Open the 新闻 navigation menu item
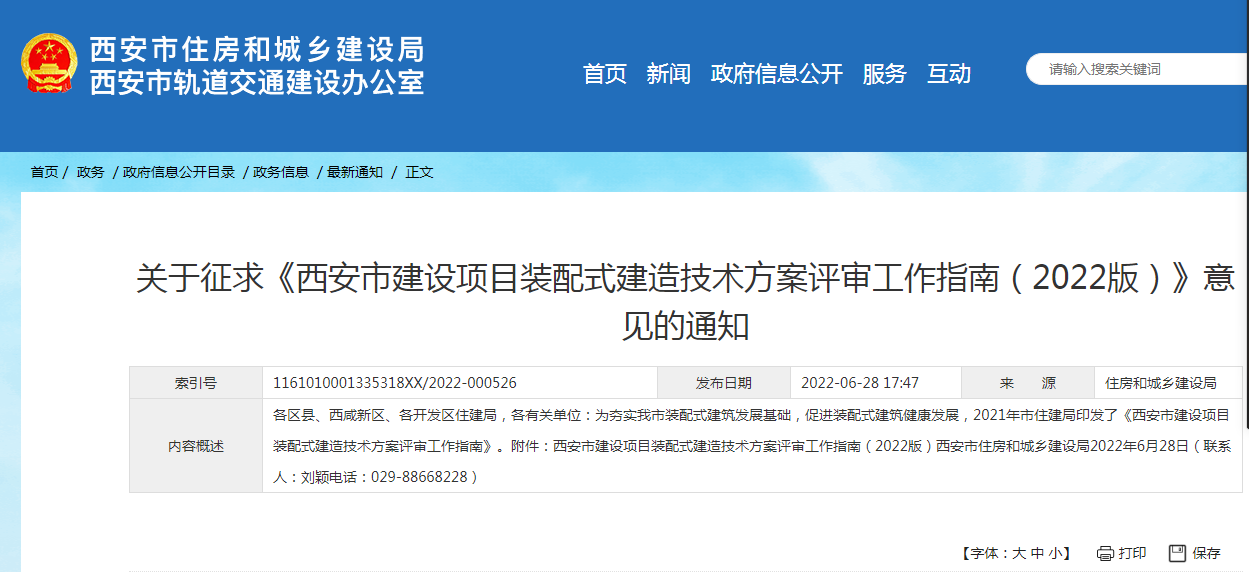The image size is (1249, 572). coord(668,73)
